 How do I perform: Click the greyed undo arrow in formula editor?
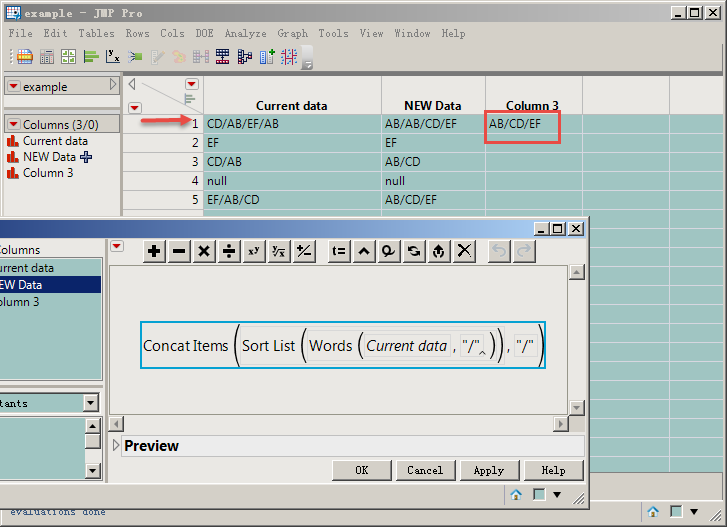[x=499, y=251]
